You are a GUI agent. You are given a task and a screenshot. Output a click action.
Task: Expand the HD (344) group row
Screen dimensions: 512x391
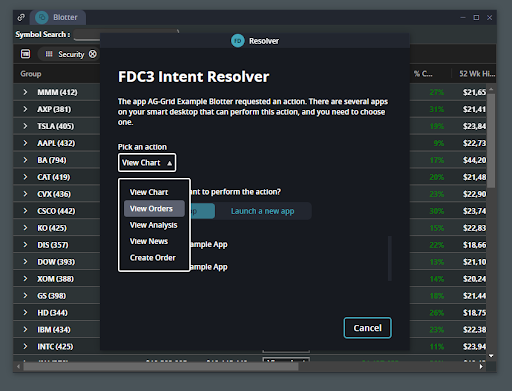click(x=25, y=313)
